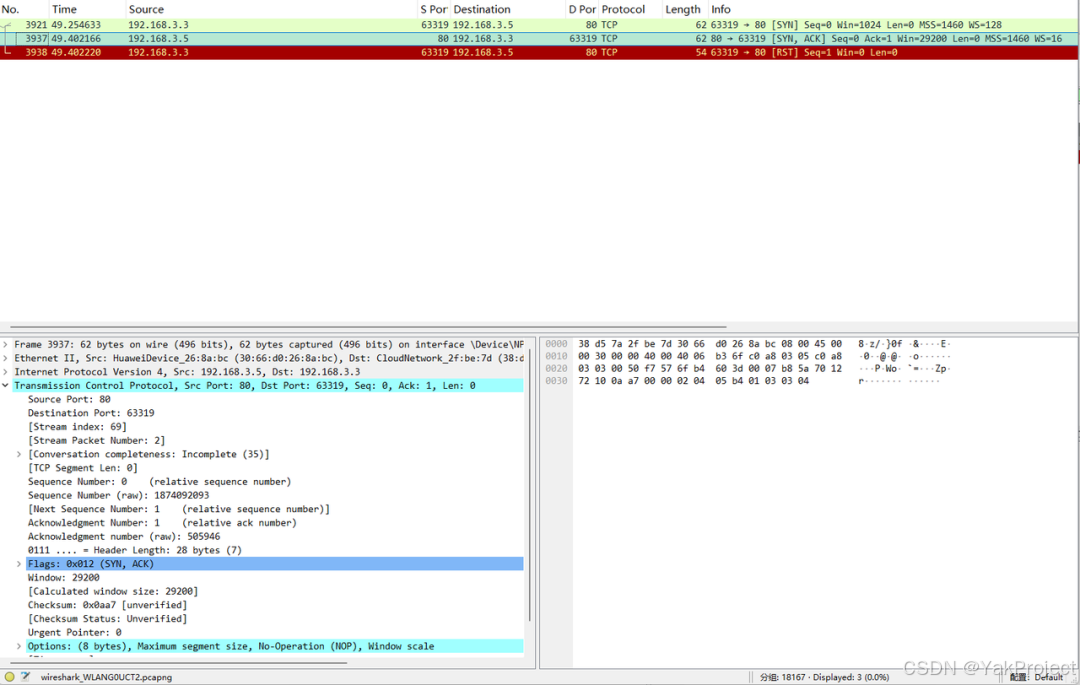Expand the Conversation completeness row
Screen dimensions: 1080x685
coord(19,454)
